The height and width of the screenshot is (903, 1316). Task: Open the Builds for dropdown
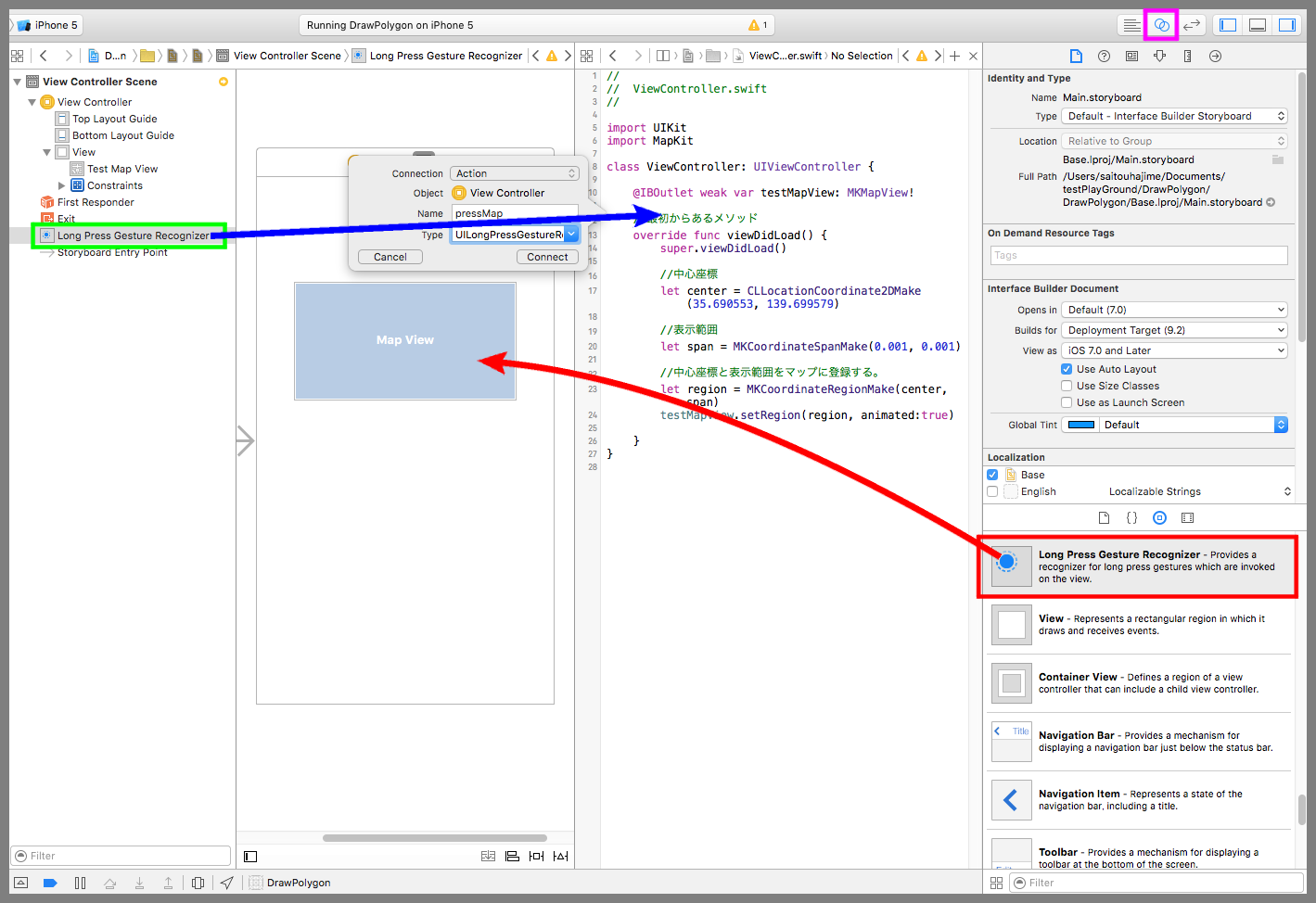pos(1175,330)
